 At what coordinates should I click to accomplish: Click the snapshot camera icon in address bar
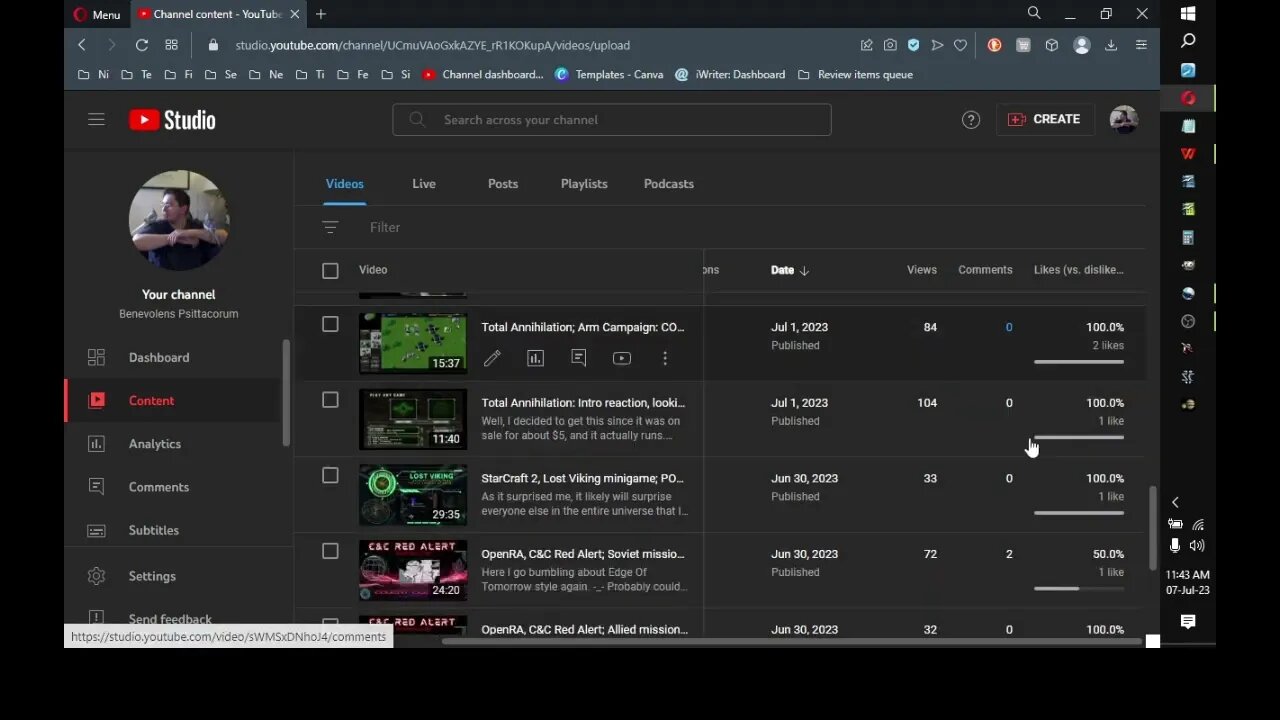[x=890, y=45]
